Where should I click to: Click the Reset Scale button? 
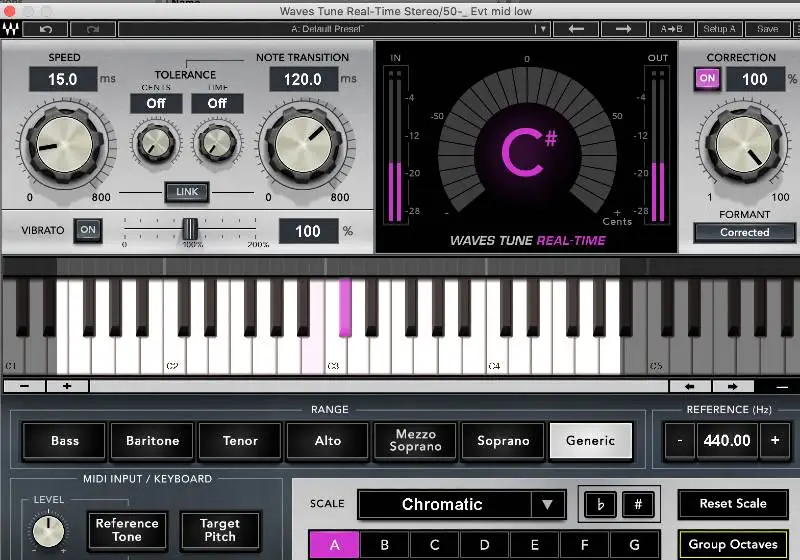click(x=733, y=504)
